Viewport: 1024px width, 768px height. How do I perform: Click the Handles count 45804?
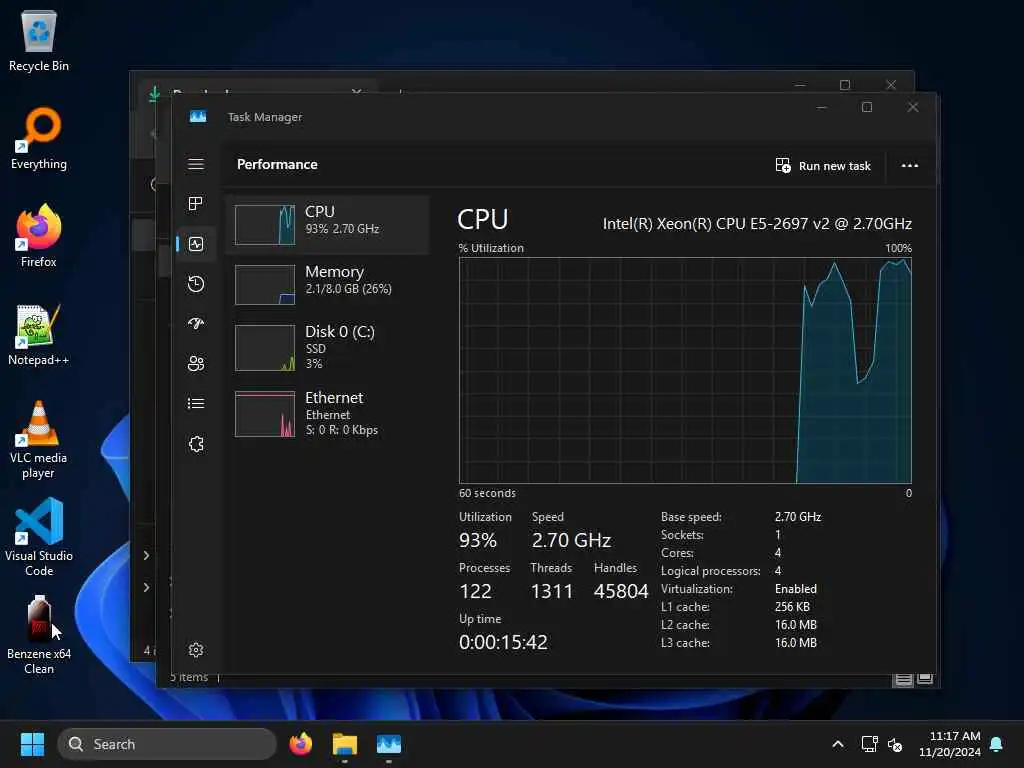(x=621, y=591)
